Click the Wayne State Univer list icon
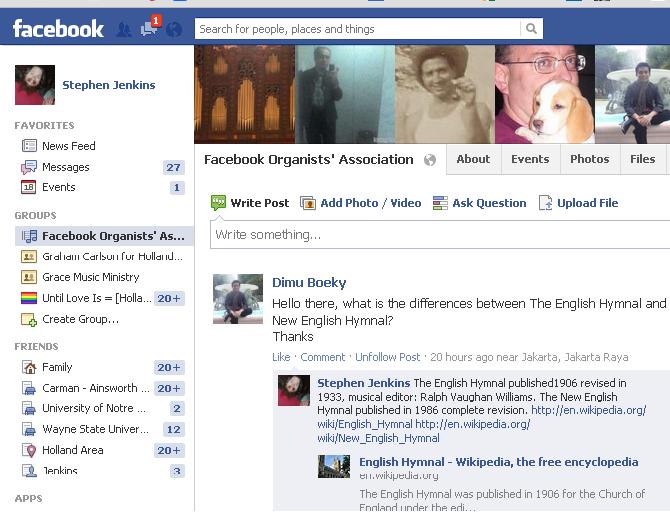670x515 pixels. [29, 429]
